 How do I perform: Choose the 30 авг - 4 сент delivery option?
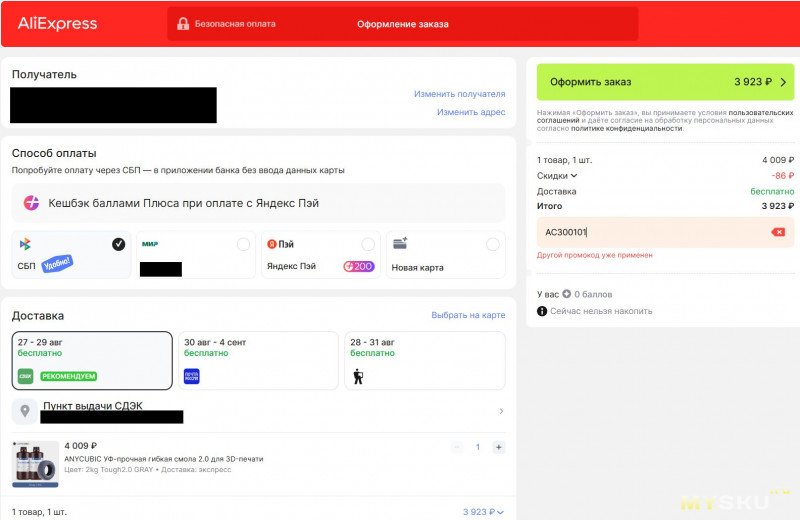[258, 360]
